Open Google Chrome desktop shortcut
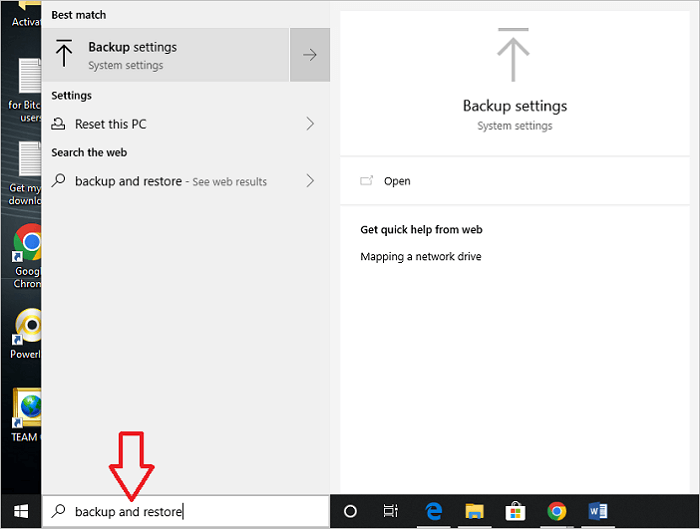 coord(25,247)
